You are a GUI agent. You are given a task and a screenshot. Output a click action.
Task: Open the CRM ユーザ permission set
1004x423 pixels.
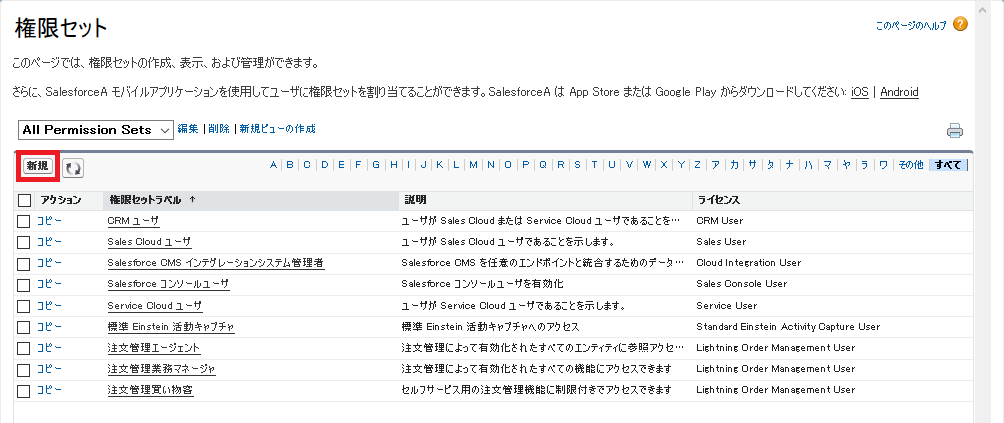(x=133, y=221)
